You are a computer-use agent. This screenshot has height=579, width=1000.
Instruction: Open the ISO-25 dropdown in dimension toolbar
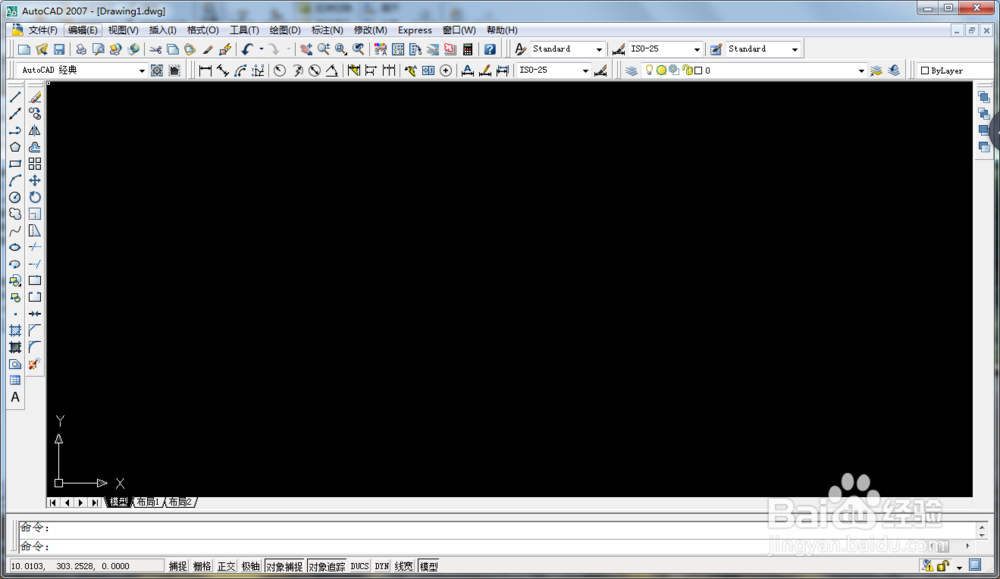coord(585,71)
